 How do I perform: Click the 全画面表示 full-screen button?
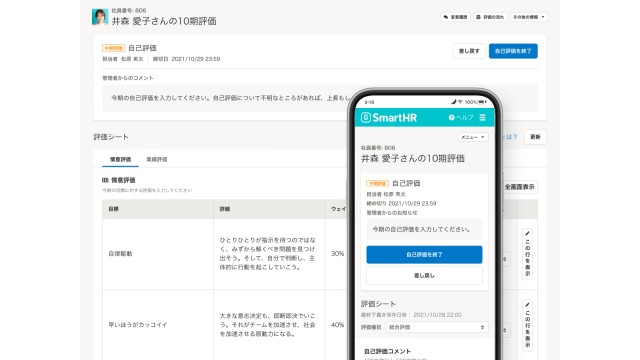click(x=519, y=187)
